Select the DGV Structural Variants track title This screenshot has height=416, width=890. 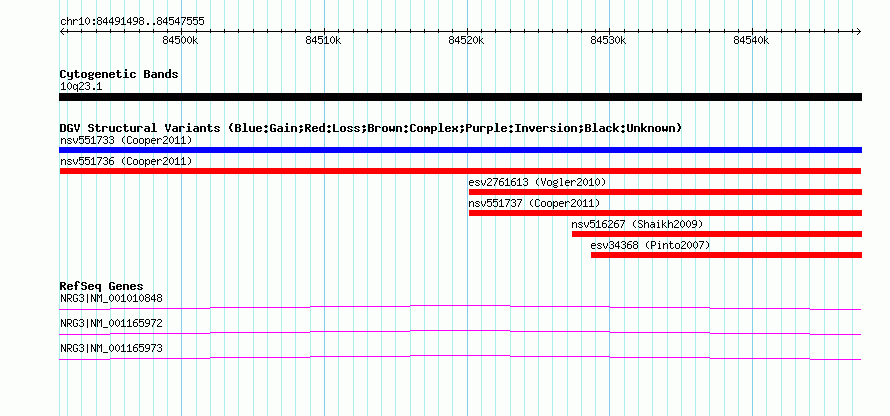tap(371, 128)
